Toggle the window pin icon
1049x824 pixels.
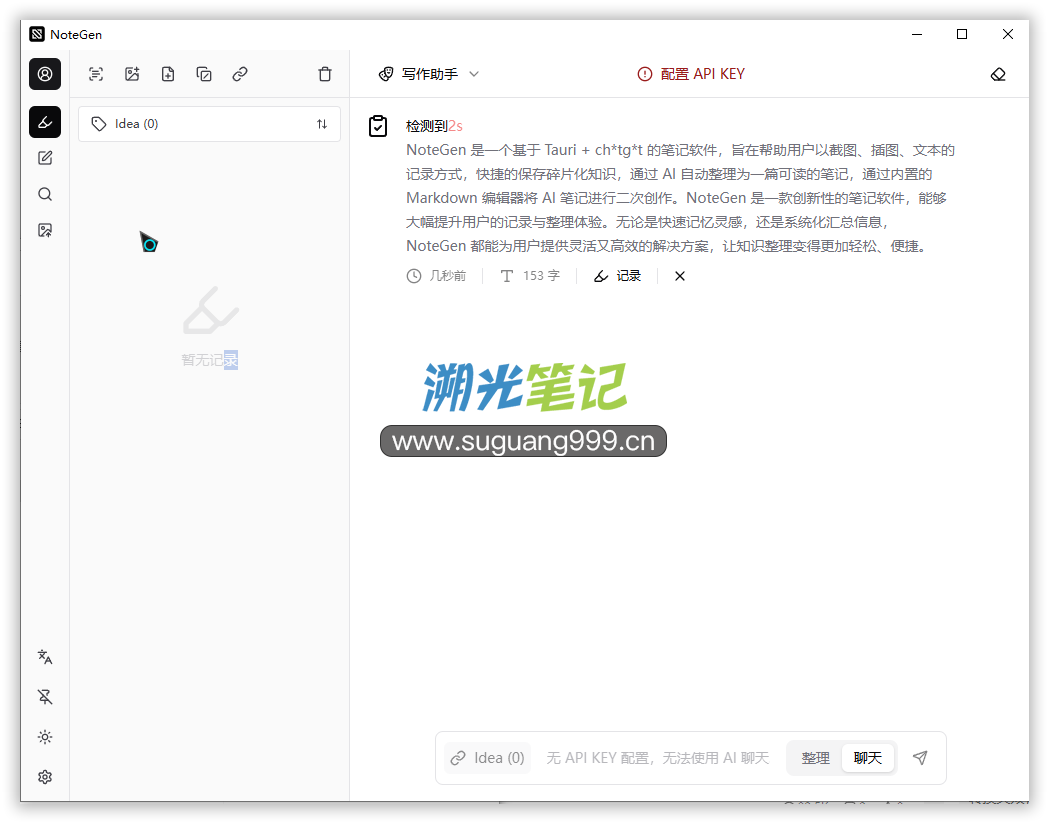tap(45, 698)
